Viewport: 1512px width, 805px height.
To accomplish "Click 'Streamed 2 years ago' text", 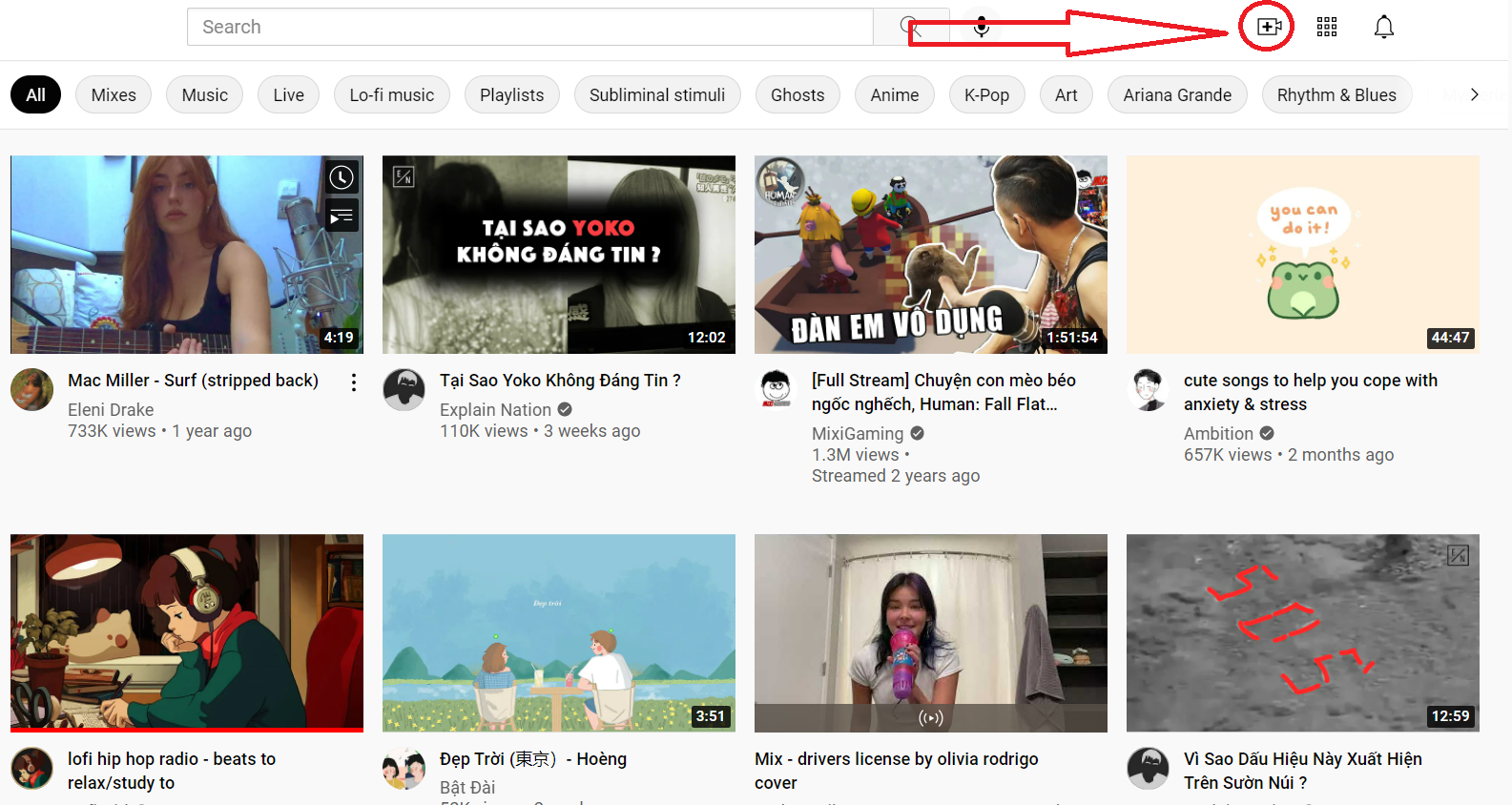I will 896,476.
